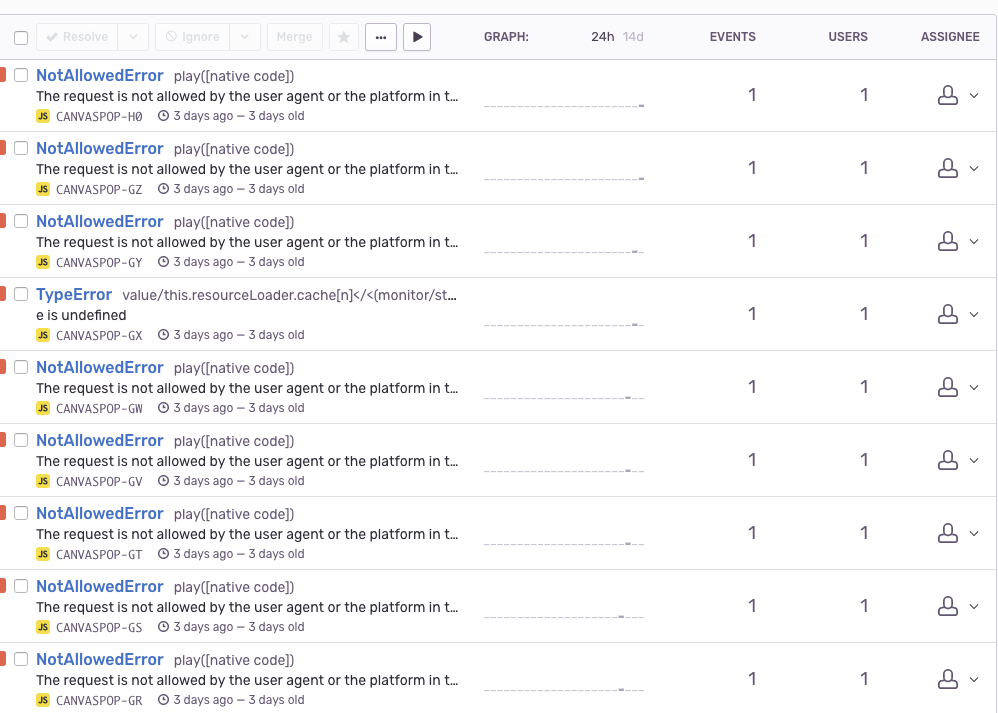
Task: Click the event graph for CANVASPOP-GX
Action: [564, 314]
